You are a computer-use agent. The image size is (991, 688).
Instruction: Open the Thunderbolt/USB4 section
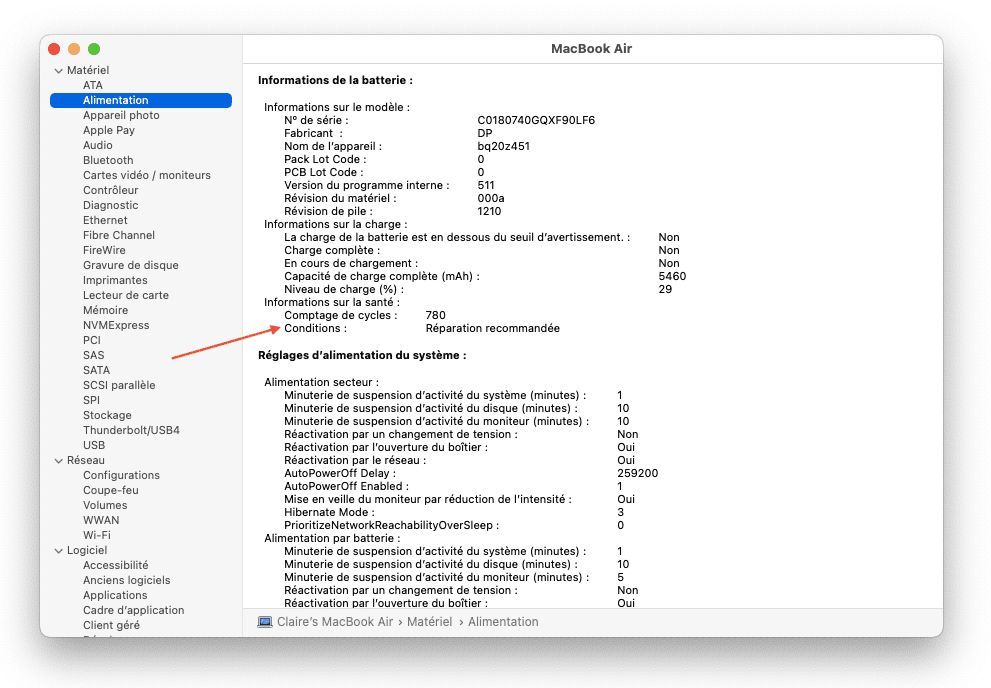pos(131,430)
